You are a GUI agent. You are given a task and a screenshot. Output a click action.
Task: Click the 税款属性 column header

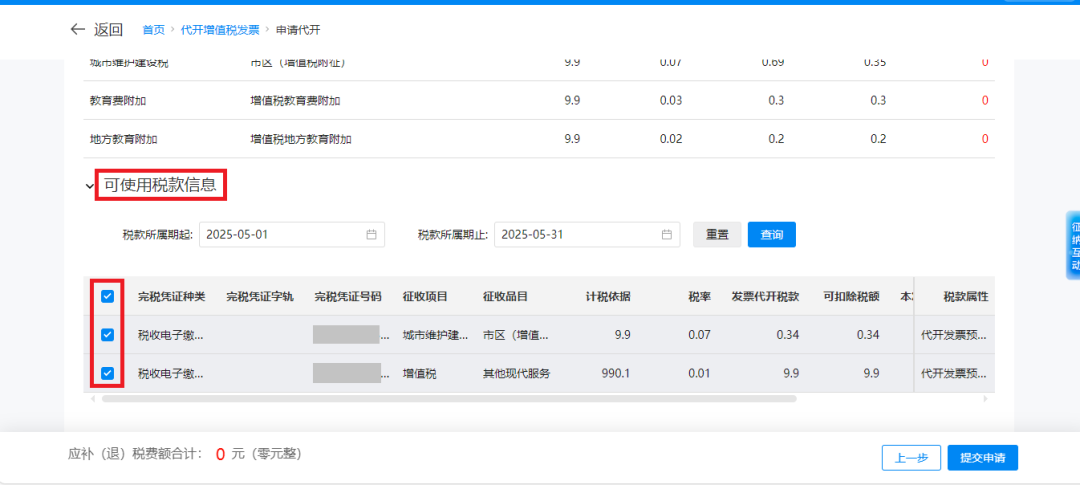pos(966,297)
